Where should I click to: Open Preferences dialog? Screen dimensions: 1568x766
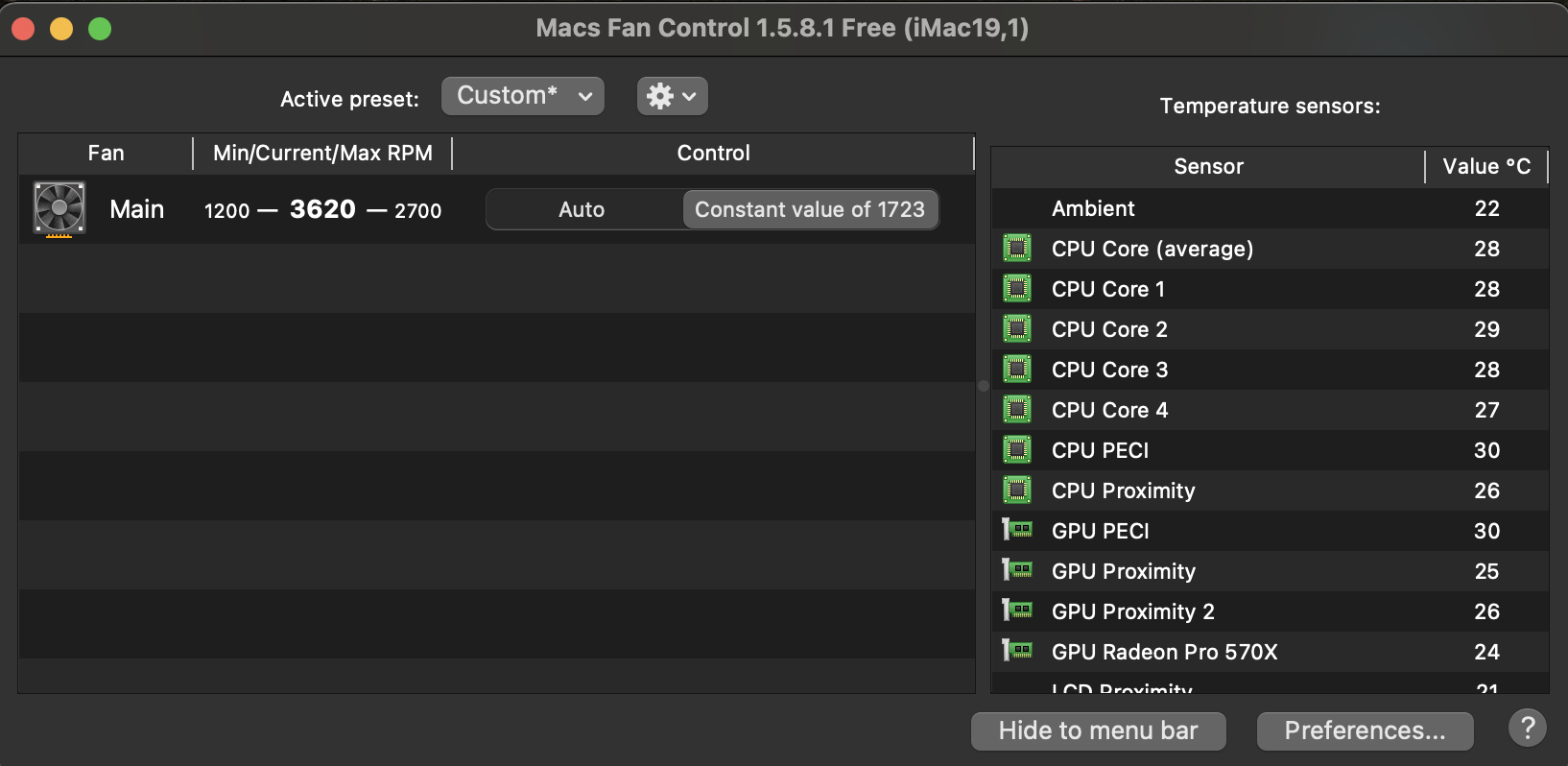(1365, 730)
